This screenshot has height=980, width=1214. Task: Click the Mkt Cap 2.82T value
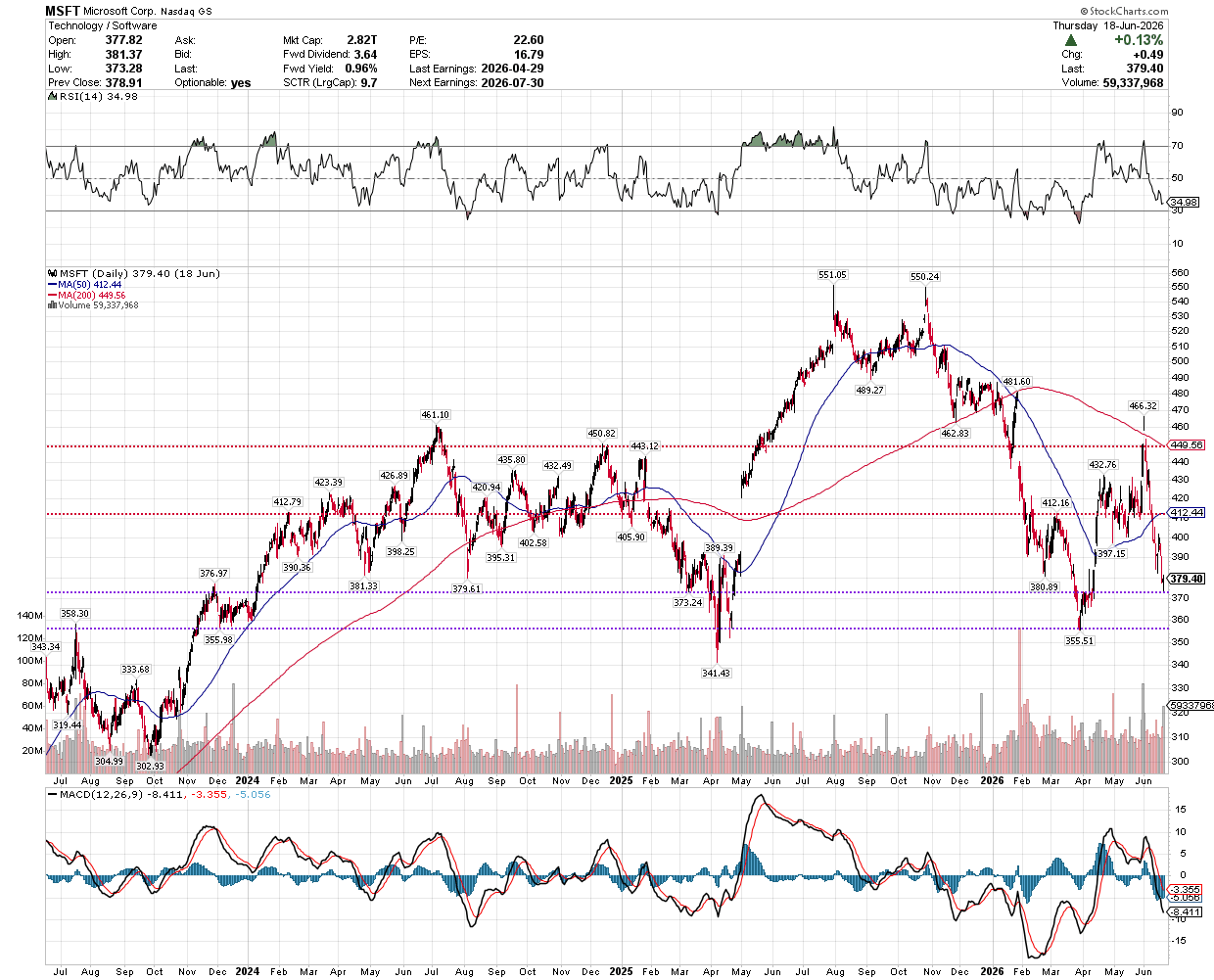362,40
